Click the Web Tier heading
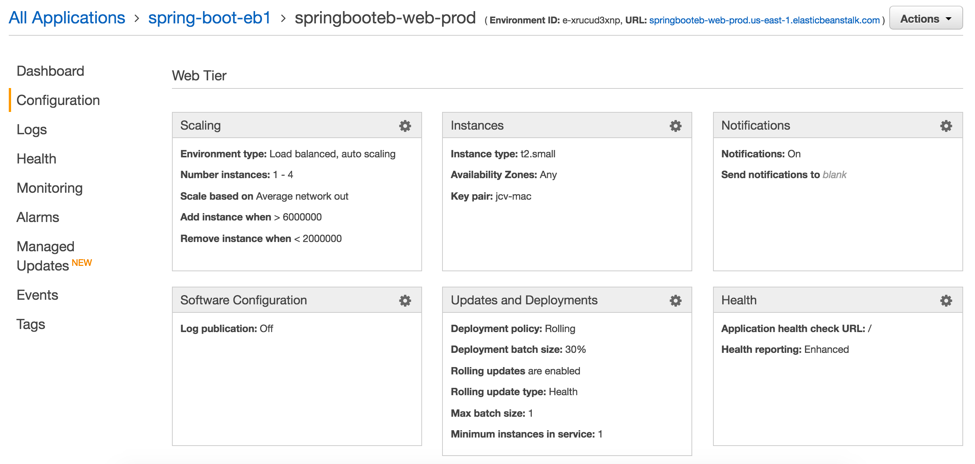 click(199, 76)
